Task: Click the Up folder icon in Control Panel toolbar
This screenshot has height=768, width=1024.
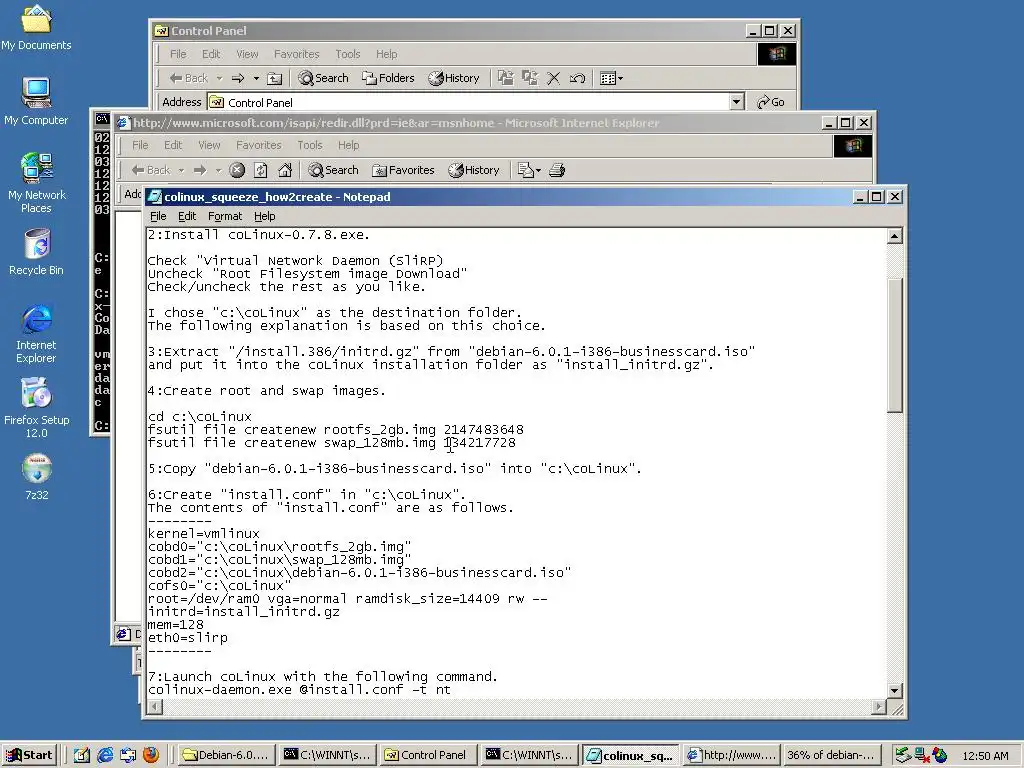Action: 275,78
